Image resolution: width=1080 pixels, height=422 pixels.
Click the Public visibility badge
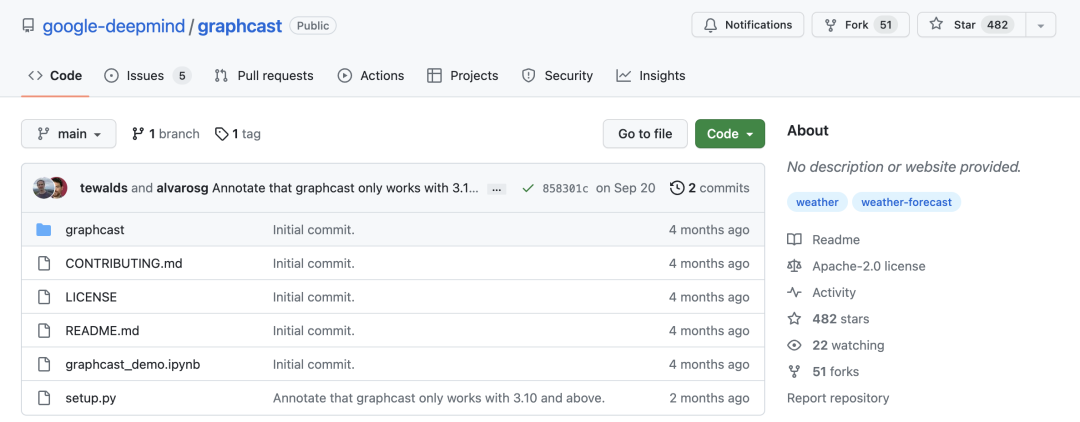coord(313,26)
